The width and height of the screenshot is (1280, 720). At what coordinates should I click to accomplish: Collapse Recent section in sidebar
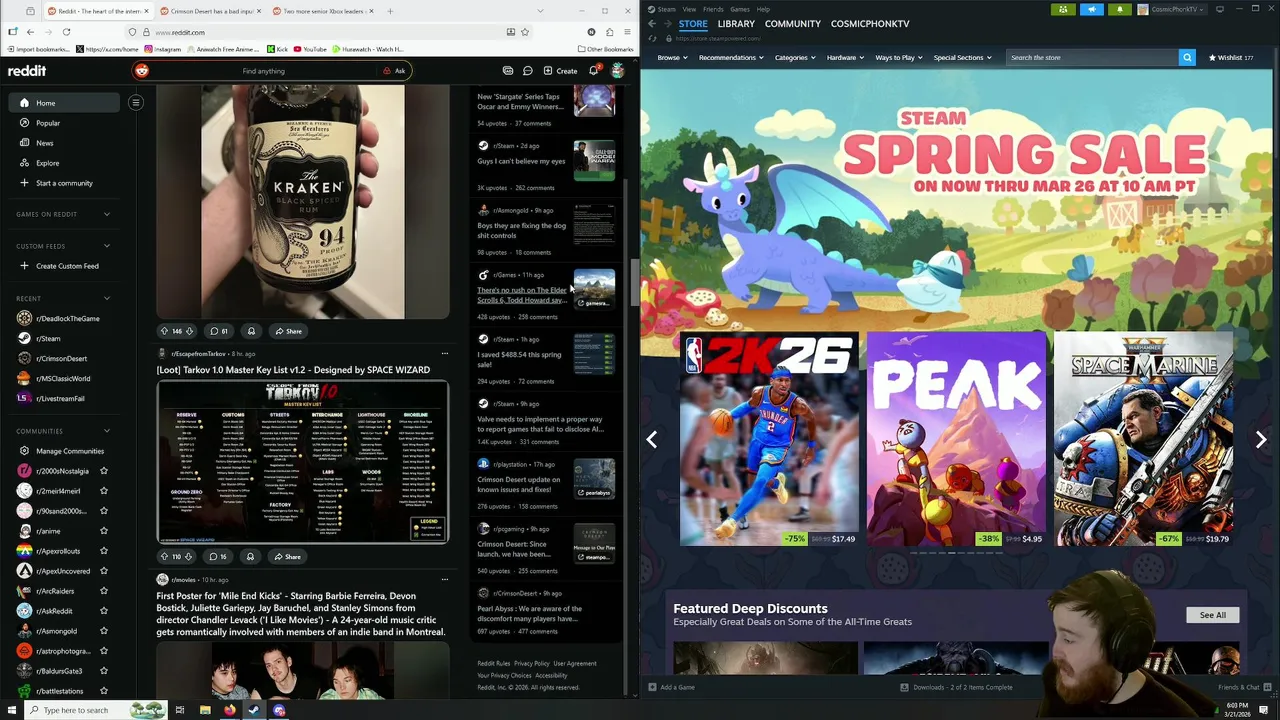107,298
